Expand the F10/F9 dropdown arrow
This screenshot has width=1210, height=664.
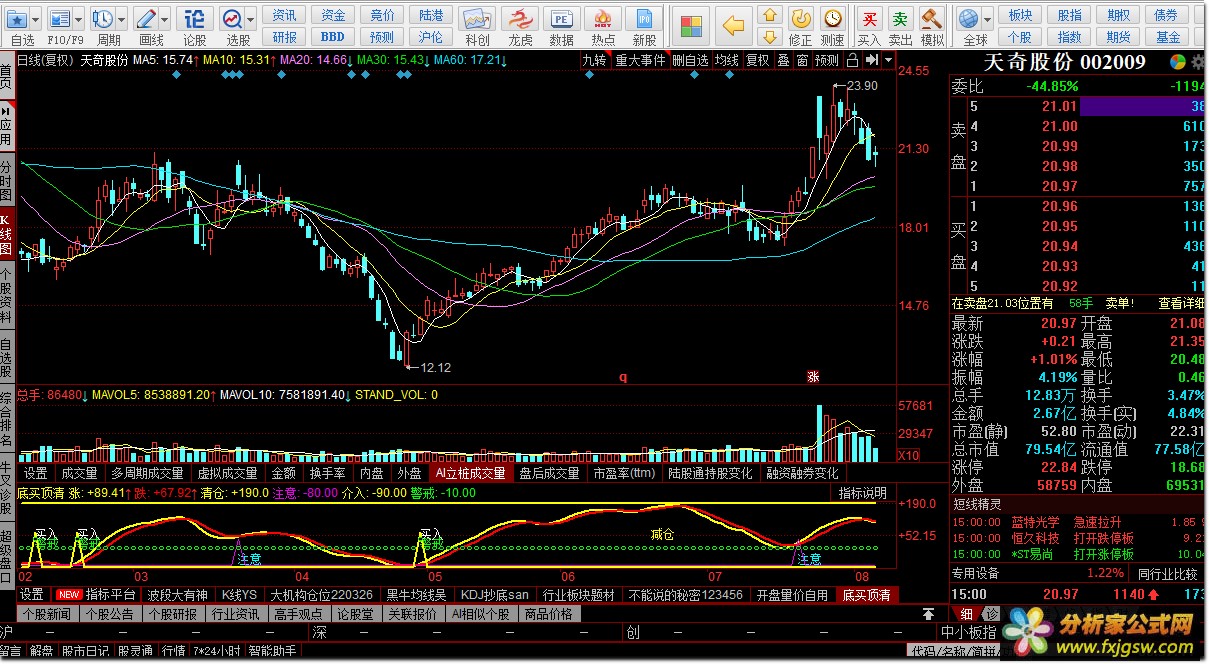79,18
